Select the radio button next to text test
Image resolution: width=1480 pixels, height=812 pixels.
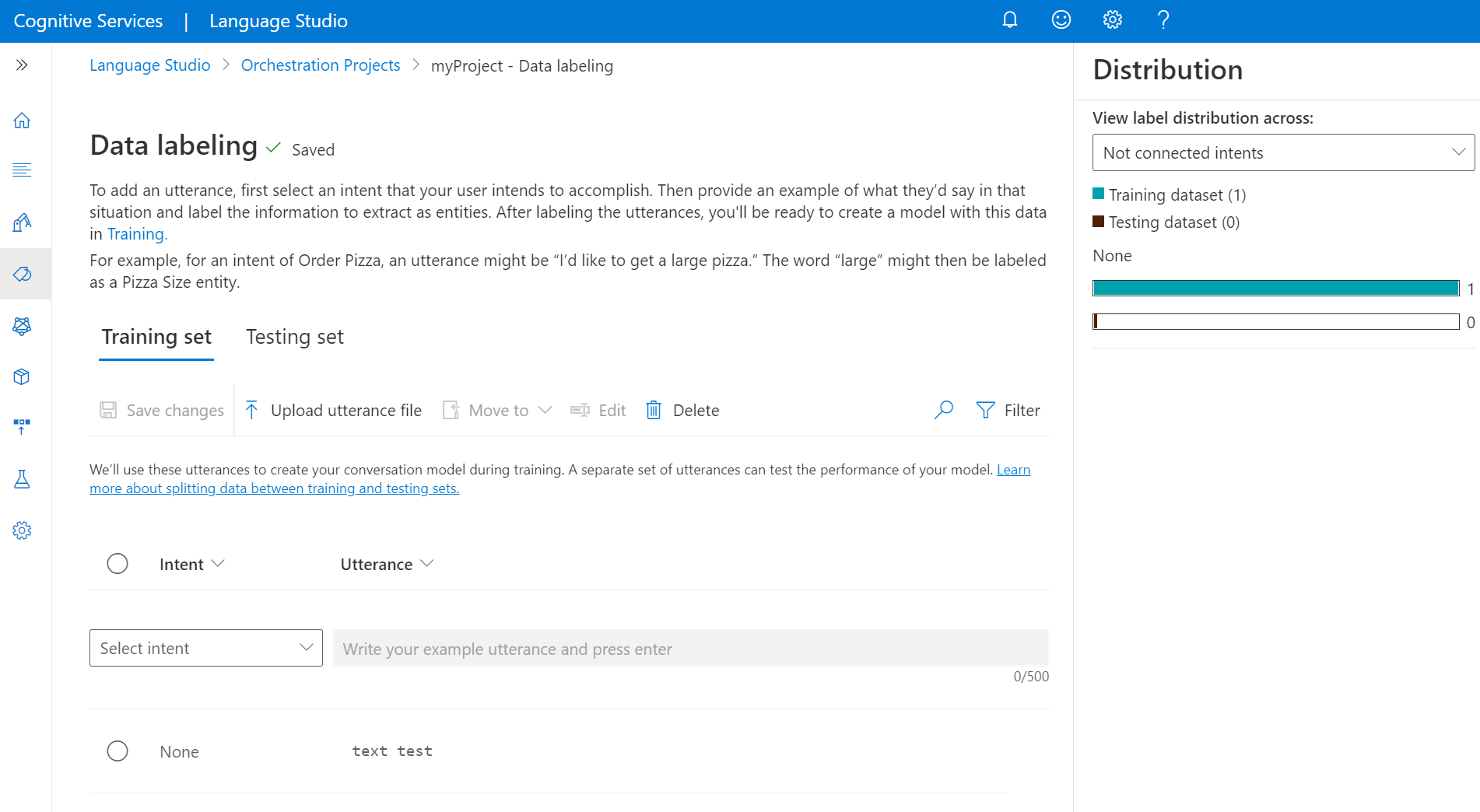pos(117,751)
